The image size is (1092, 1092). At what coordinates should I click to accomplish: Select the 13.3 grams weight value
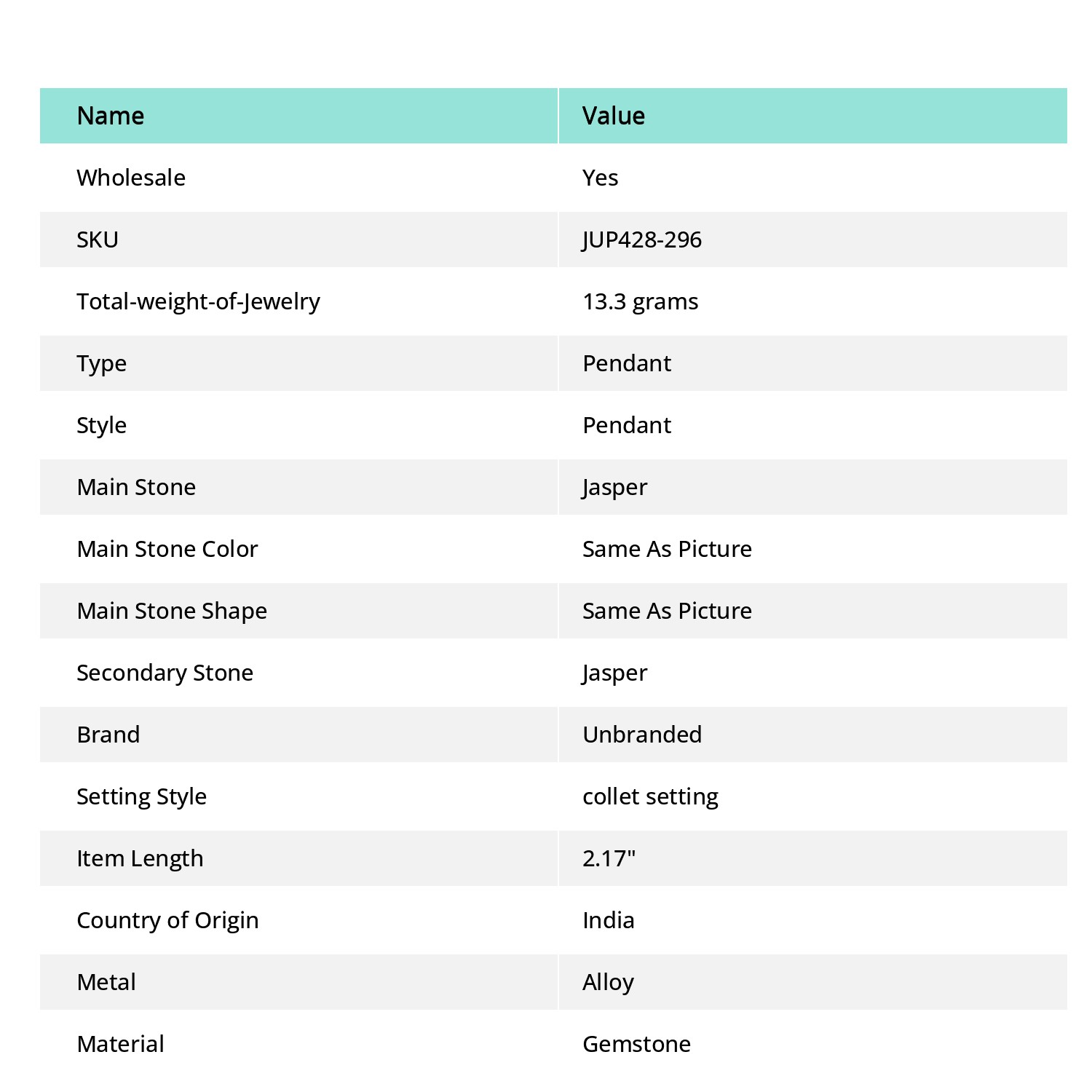tap(640, 301)
